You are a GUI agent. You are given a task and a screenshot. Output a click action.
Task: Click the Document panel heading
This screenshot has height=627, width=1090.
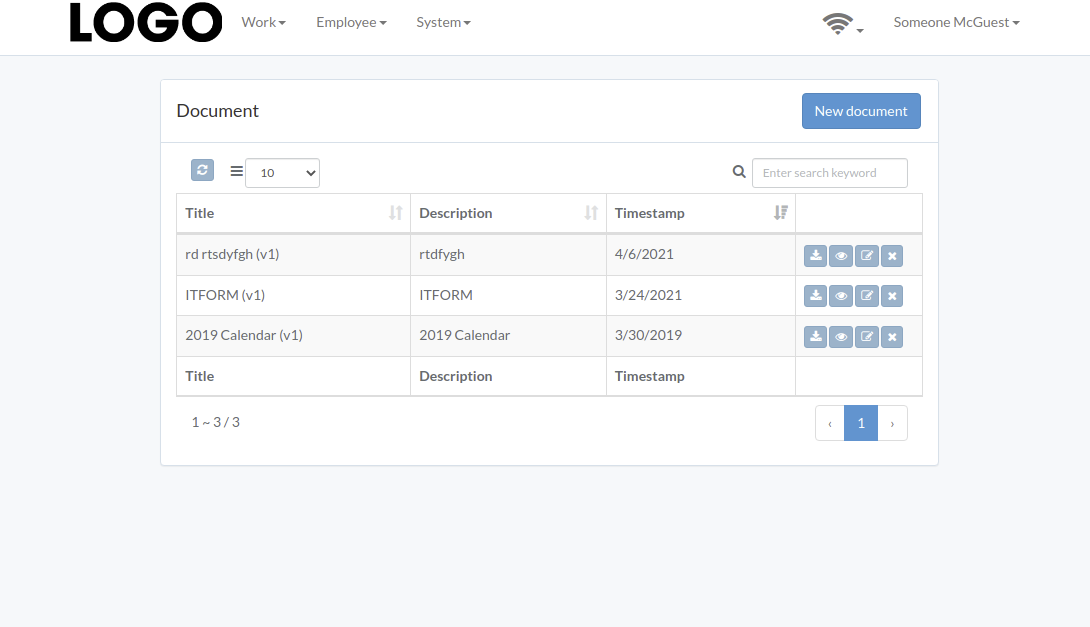coord(218,111)
